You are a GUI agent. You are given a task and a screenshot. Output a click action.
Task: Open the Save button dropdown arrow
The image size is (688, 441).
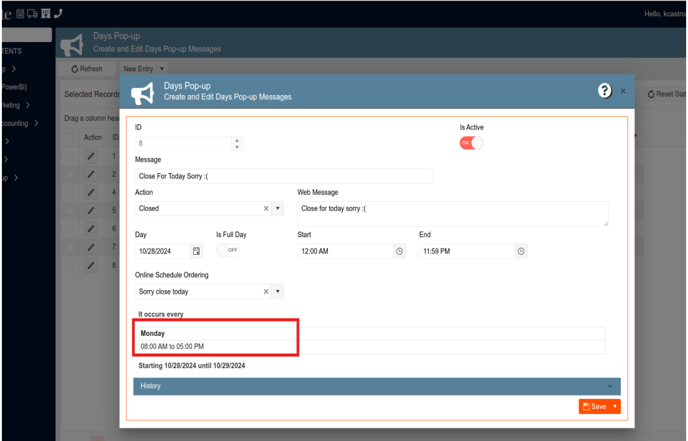pyautogui.click(x=615, y=406)
